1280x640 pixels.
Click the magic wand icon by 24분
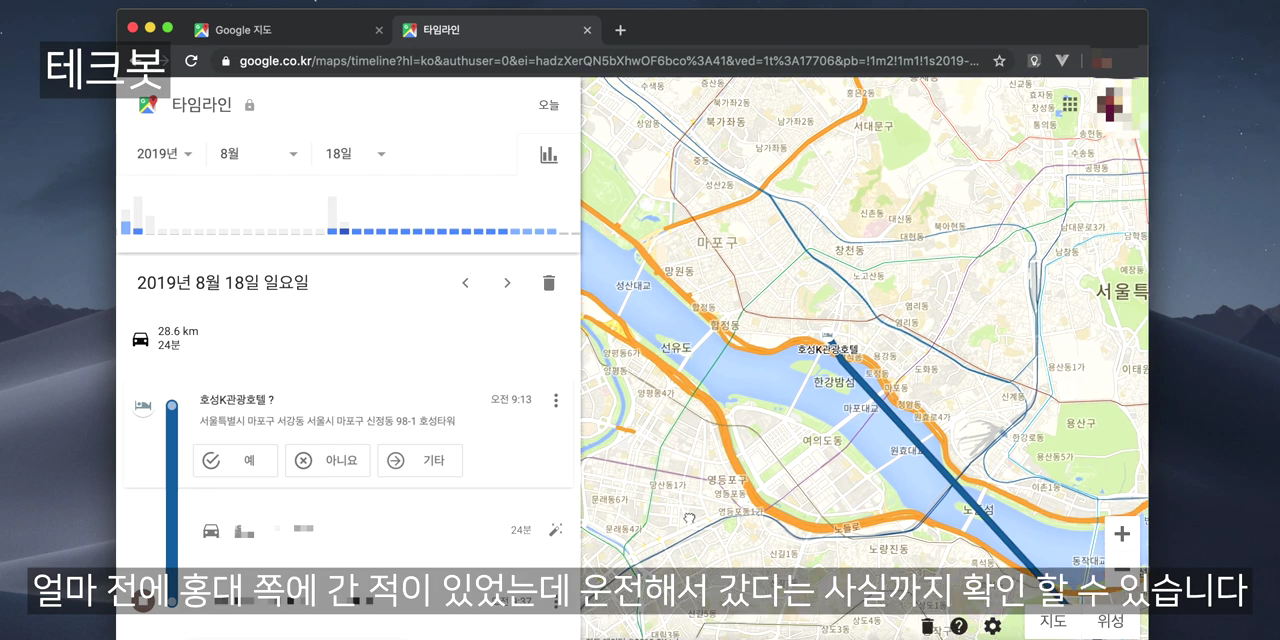(x=556, y=530)
